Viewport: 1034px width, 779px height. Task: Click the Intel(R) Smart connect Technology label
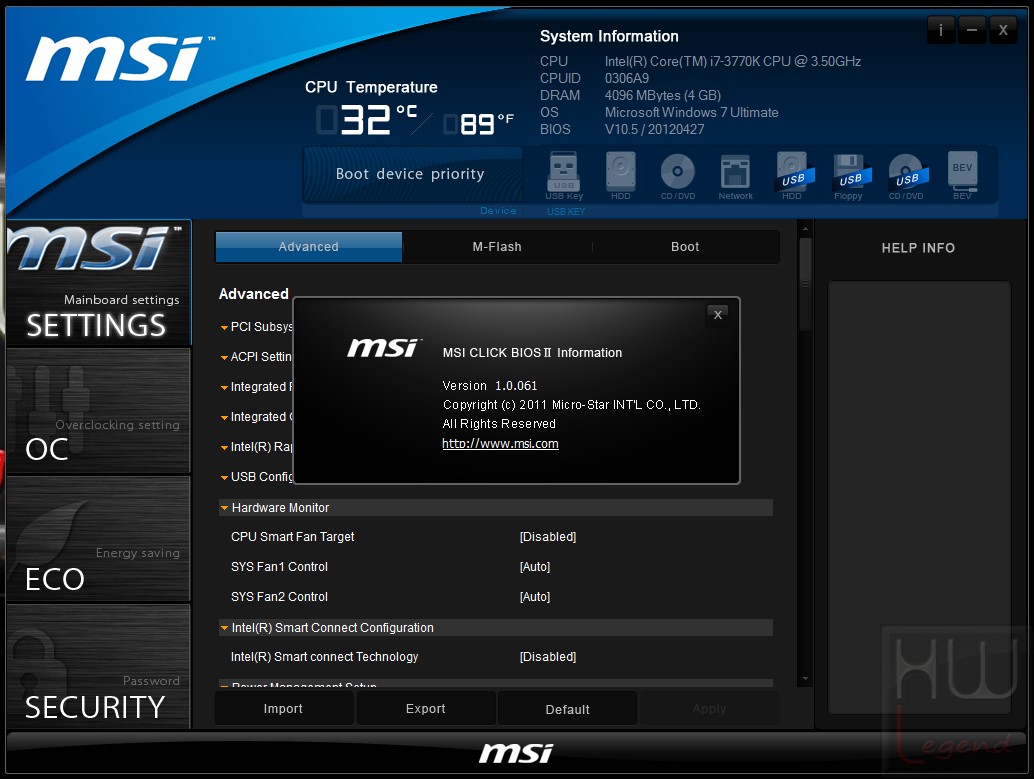click(324, 657)
